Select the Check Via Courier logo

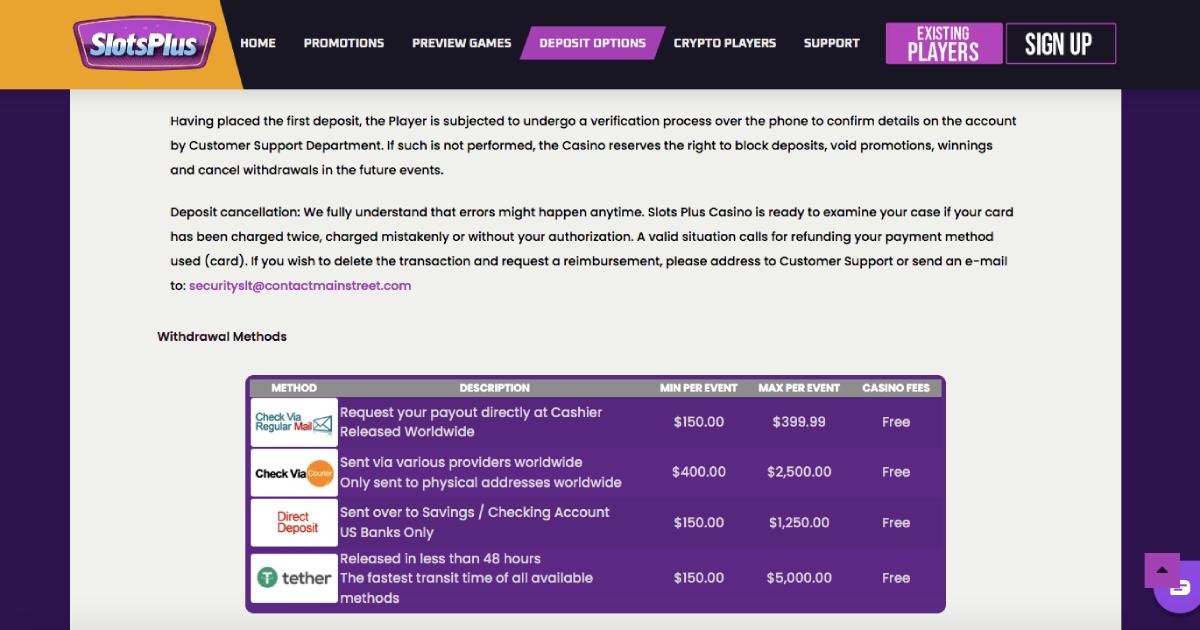pos(293,473)
